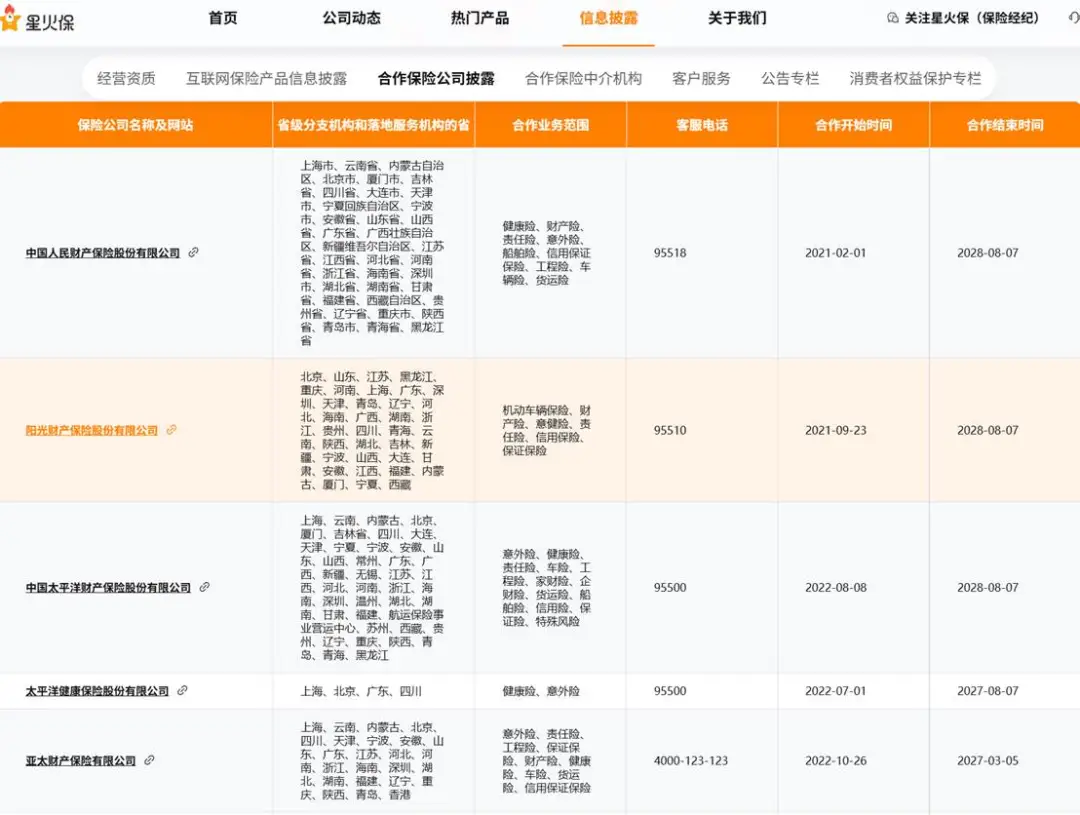Open link icon beside 亚太财产保险有限公司
Viewport: 1080px width, 815px height.
point(149,760)
